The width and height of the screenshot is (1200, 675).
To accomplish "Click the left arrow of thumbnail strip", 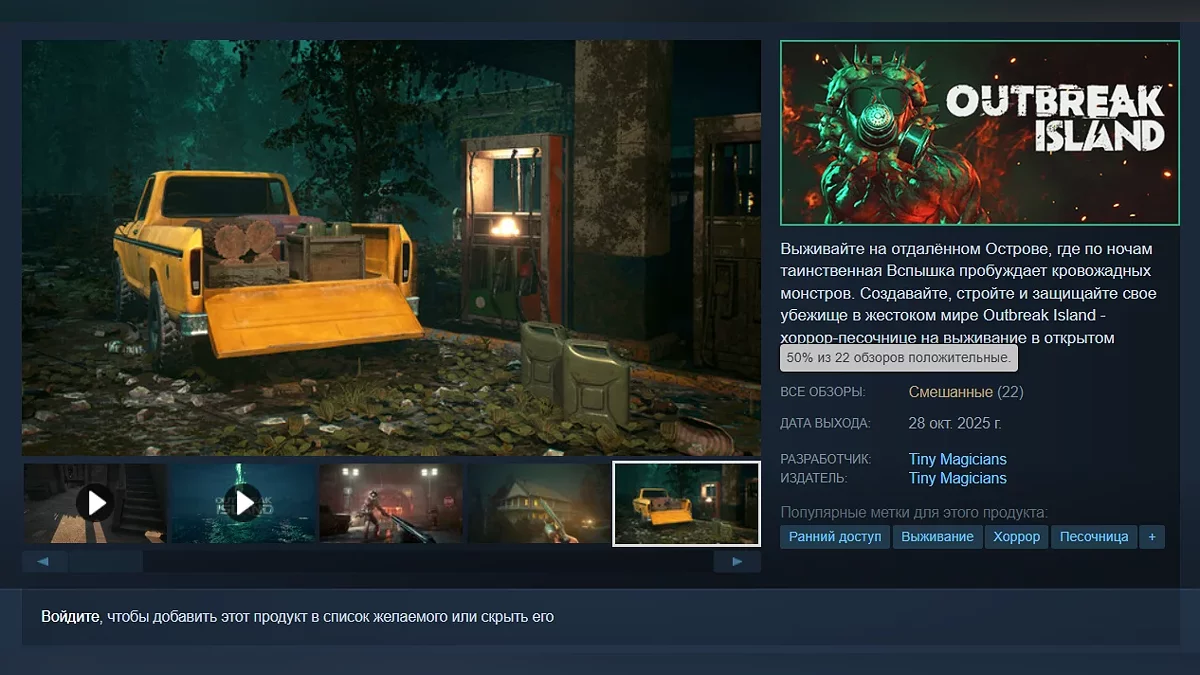I will 44,561.
